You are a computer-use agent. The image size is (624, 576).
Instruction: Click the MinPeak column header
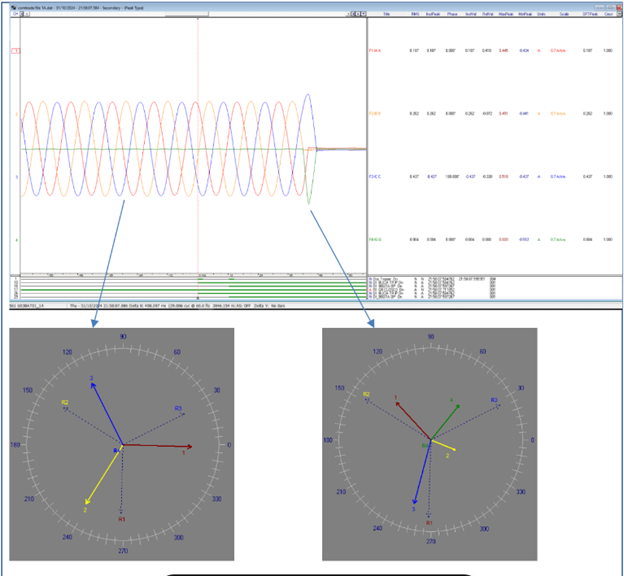(525, 14)
